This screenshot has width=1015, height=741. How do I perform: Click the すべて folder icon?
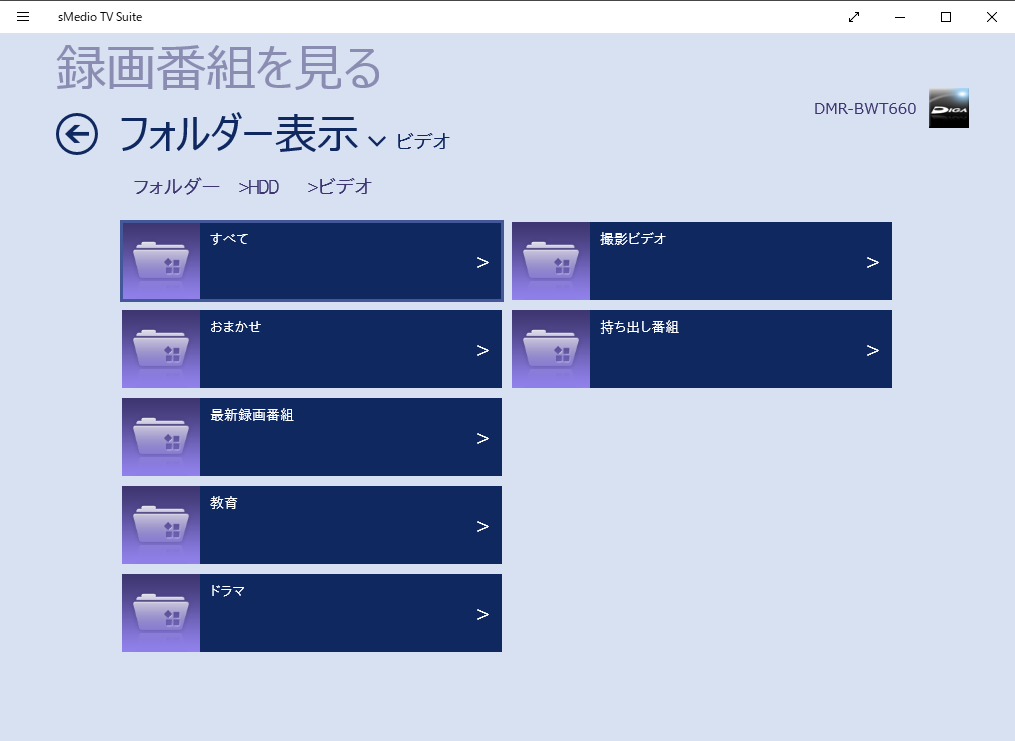click(161, 261)
